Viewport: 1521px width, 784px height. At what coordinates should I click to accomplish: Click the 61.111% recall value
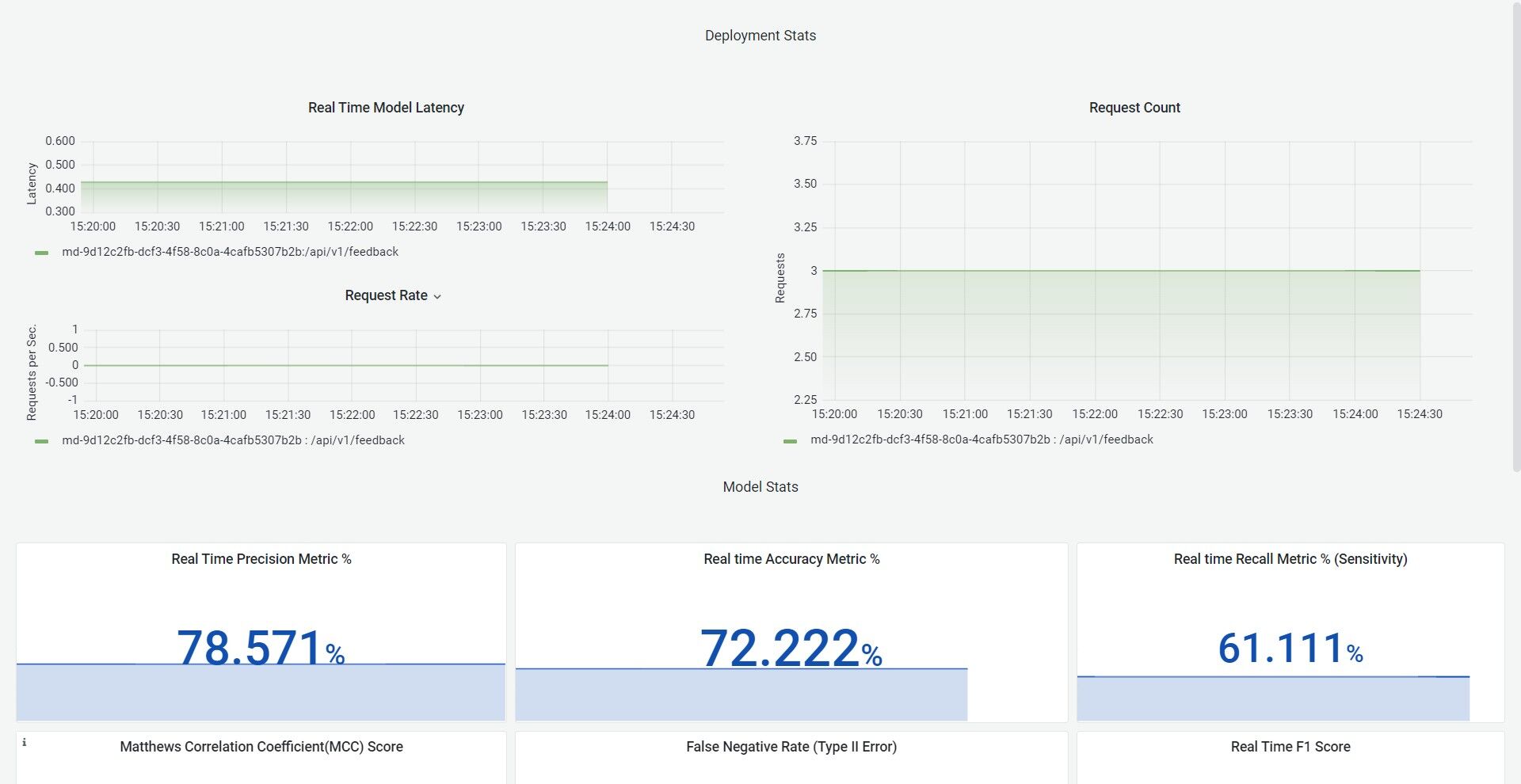click(x=1290, y=648)
